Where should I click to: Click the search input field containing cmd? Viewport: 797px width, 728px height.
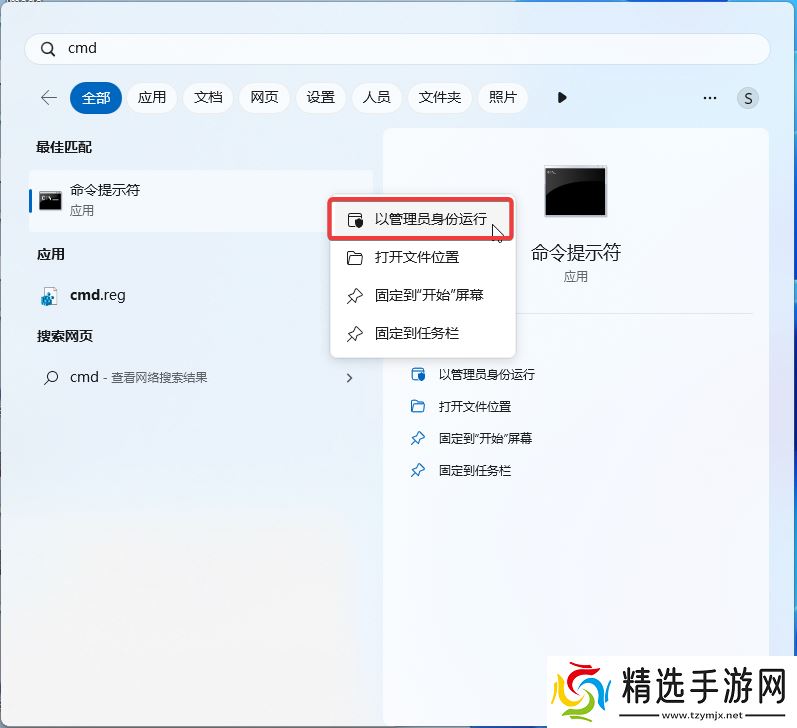(x=400, y=49)
